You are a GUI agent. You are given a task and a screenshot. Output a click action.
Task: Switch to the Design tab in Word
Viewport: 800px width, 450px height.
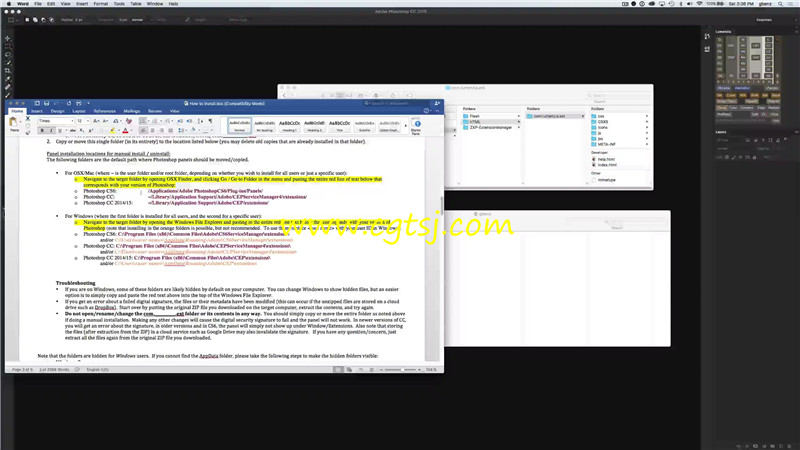coord(58,111)
